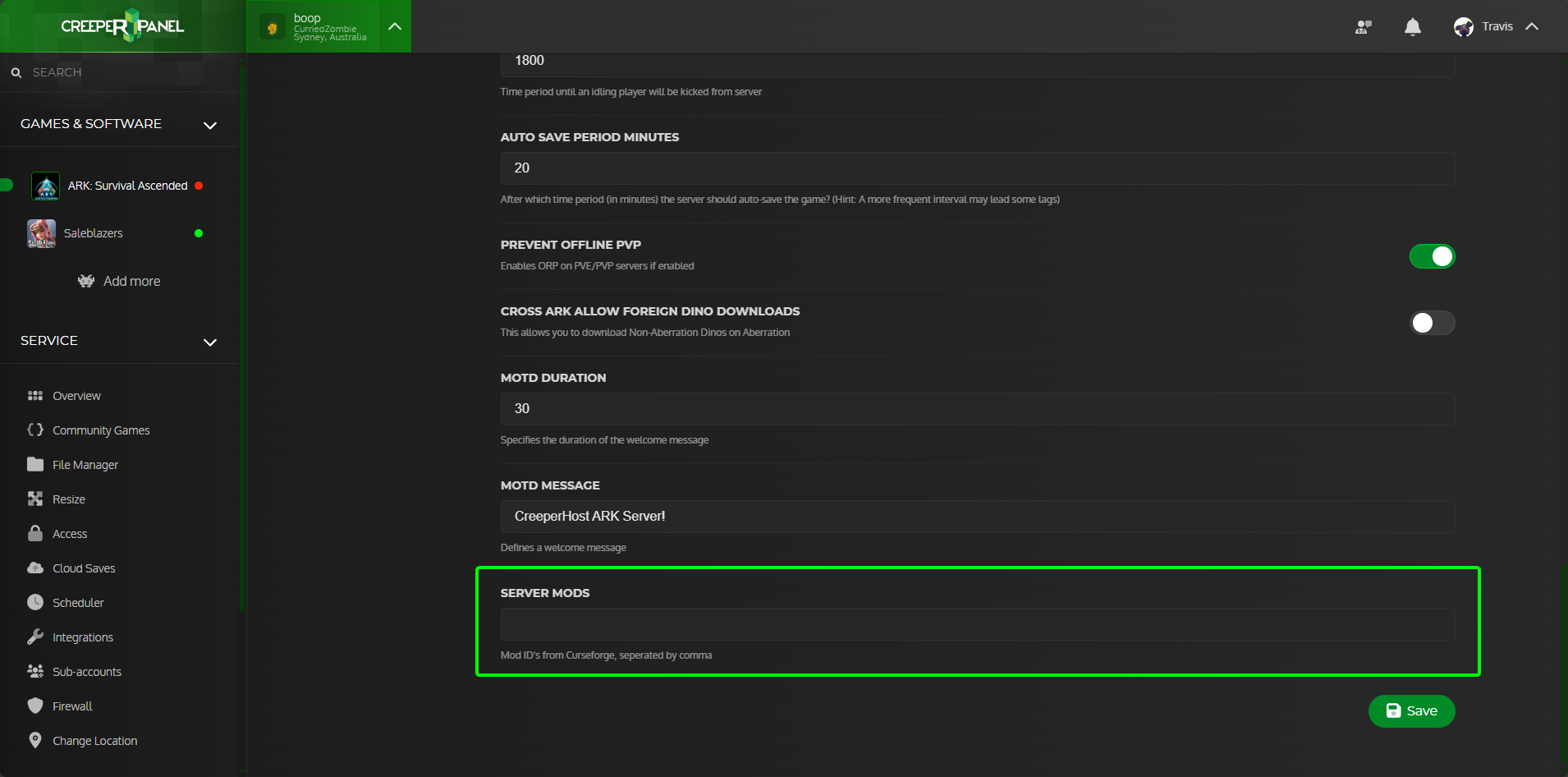The width and height of the screenshot is (1568, 777).
Task: Click the Auto Save Period Minutes field
Action: pos(978,168)
